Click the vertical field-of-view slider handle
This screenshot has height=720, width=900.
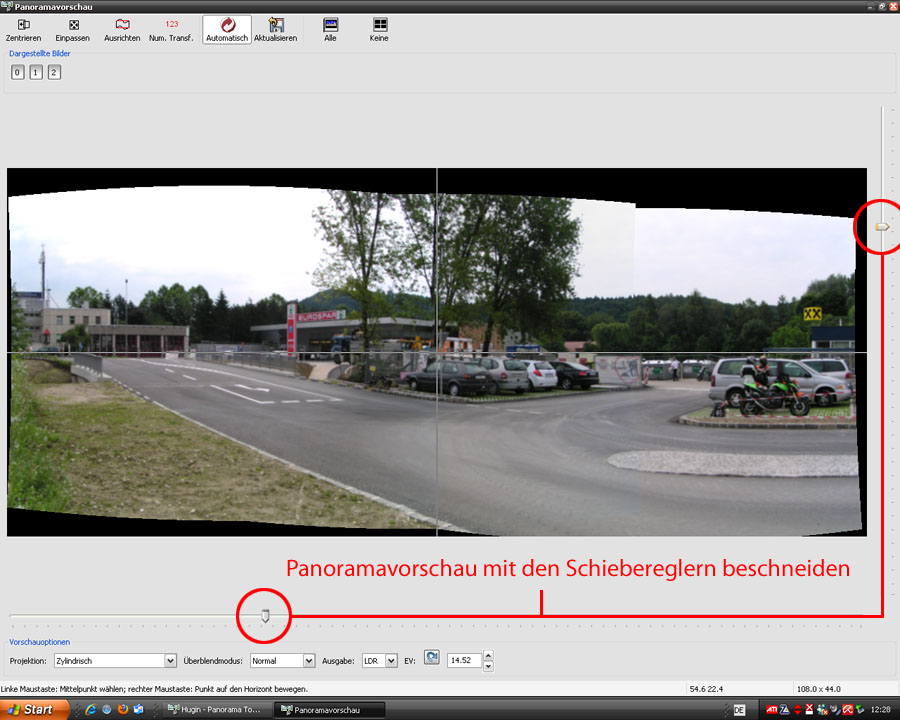click(882, 228)
